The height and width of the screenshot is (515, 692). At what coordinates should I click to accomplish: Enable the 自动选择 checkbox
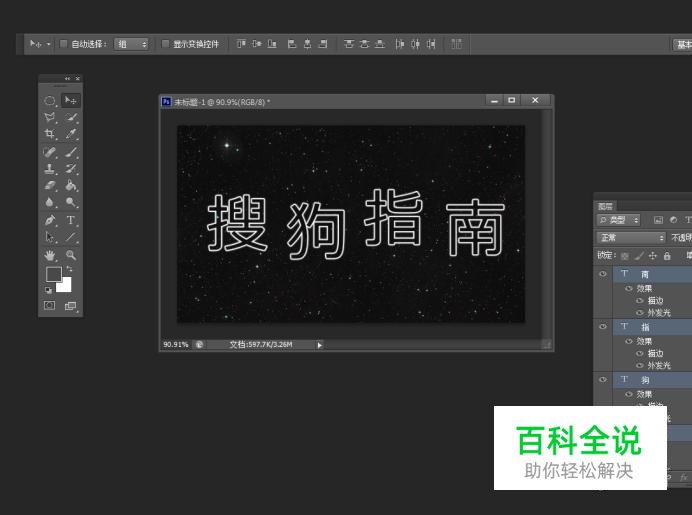(x=64, y=44)
